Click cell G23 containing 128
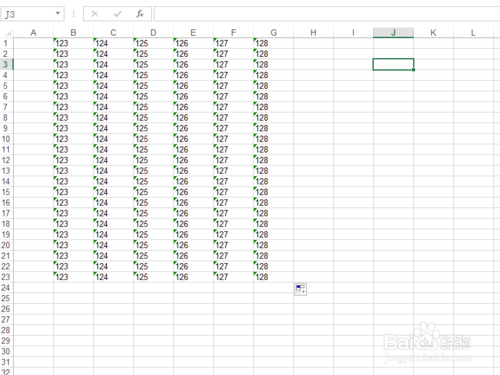 273,277
